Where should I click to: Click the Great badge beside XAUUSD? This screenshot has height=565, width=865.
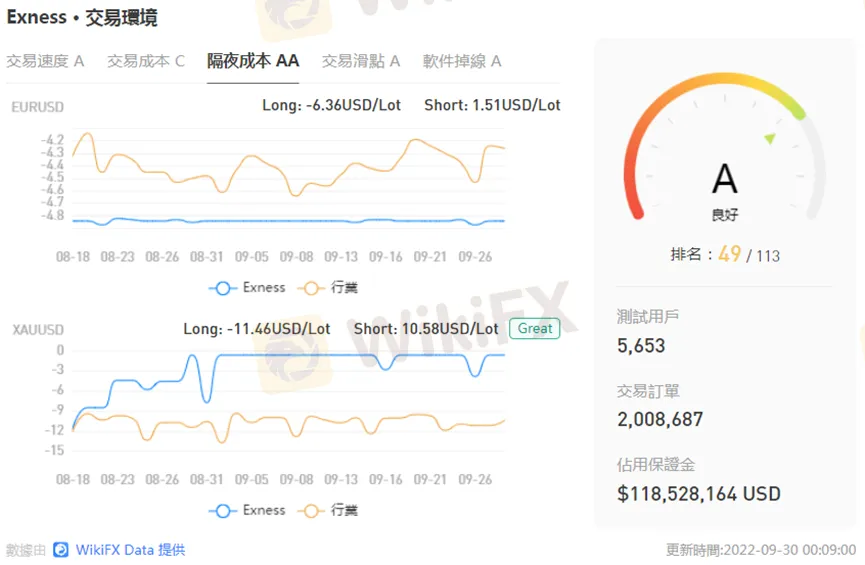click(x=535, y=329)
